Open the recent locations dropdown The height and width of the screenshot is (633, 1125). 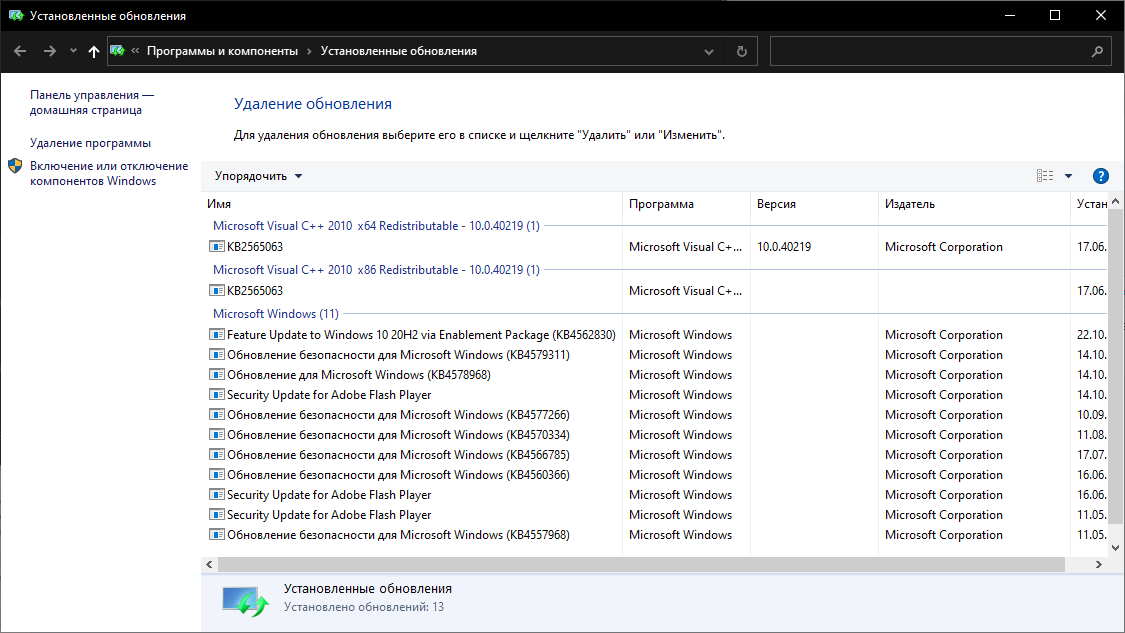tap(73, 51)
